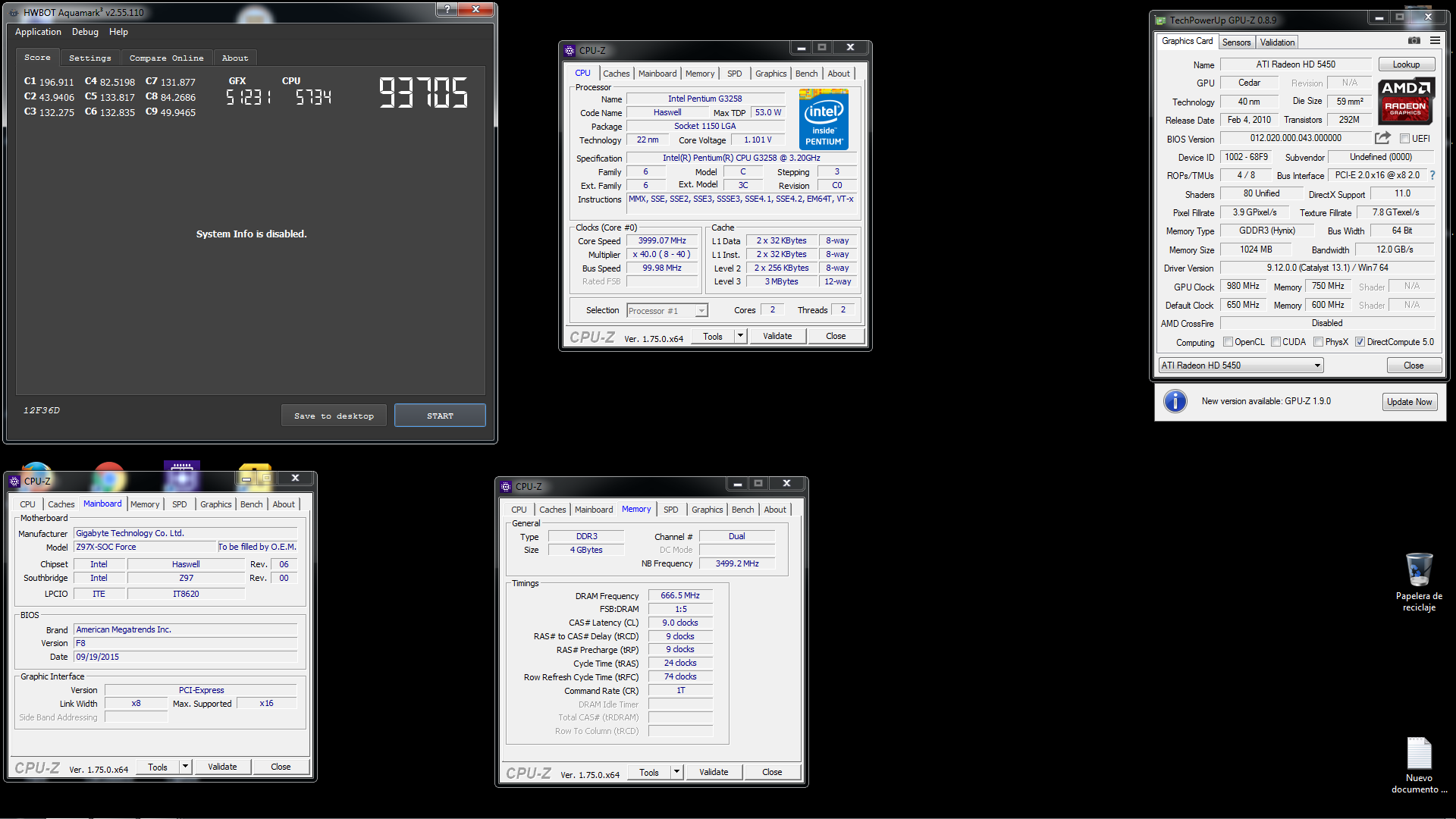
Task: Click the blue info icon beside New version available
Action: click(1175, 401)
